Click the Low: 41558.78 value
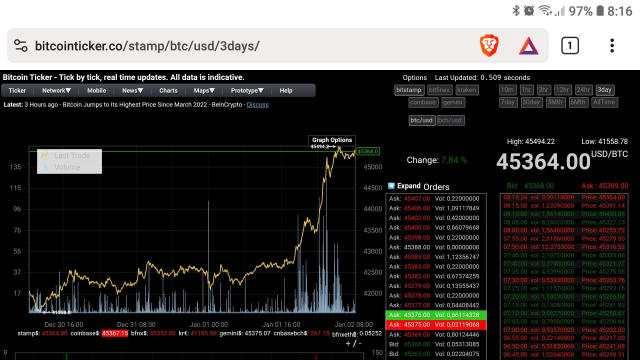Image resolution: width=640 pixels, height=360 pixels. coord(604,142)
